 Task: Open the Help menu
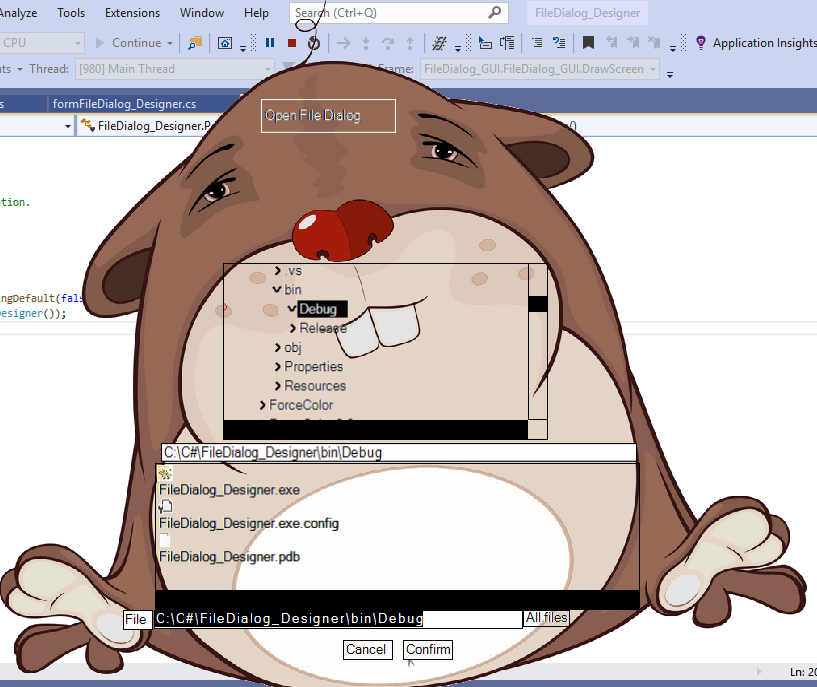tap(256, 13)
